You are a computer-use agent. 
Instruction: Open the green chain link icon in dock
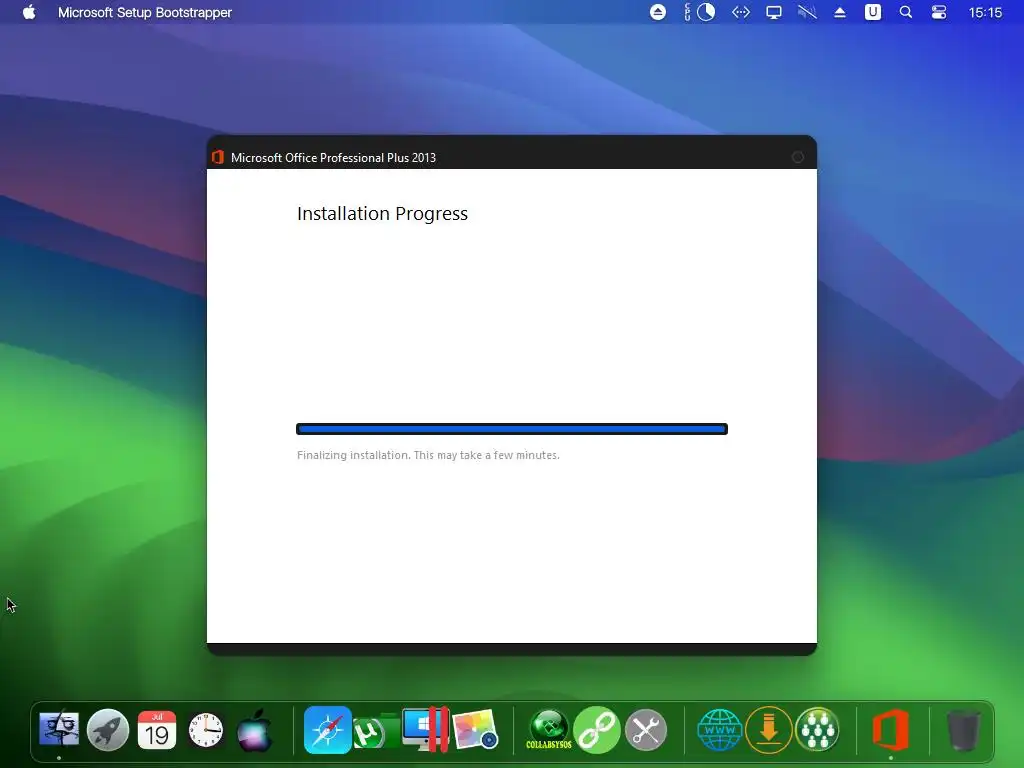tap(597, 729)
